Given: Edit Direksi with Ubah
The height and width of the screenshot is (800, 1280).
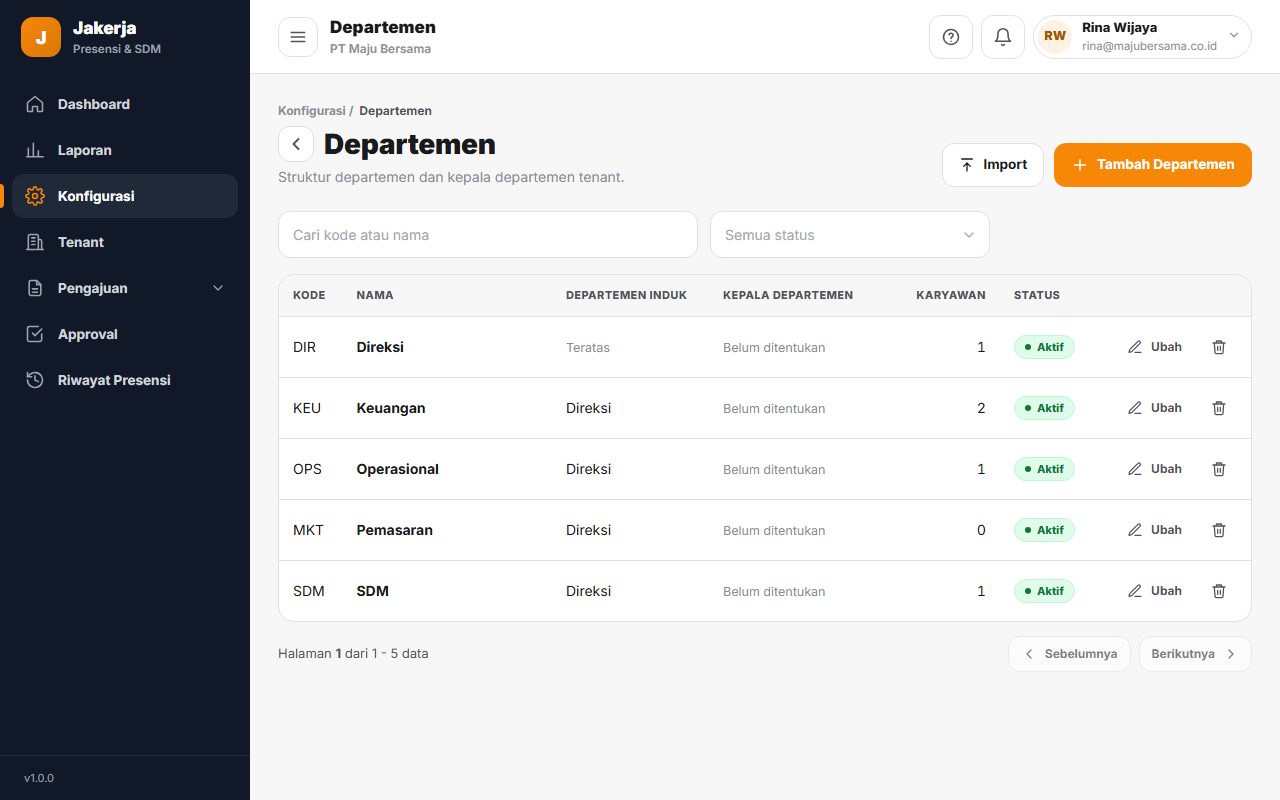Looking at the screenshot, I should pyautogui.click(x=1155, y=347).
